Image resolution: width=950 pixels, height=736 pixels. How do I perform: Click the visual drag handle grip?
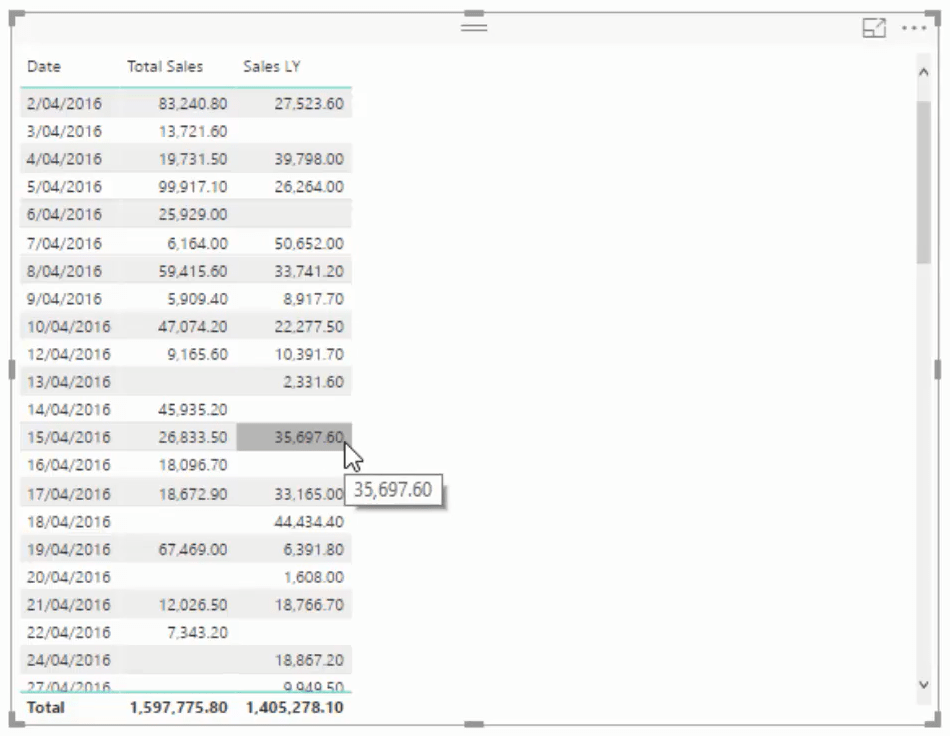(x=474, y=27)
